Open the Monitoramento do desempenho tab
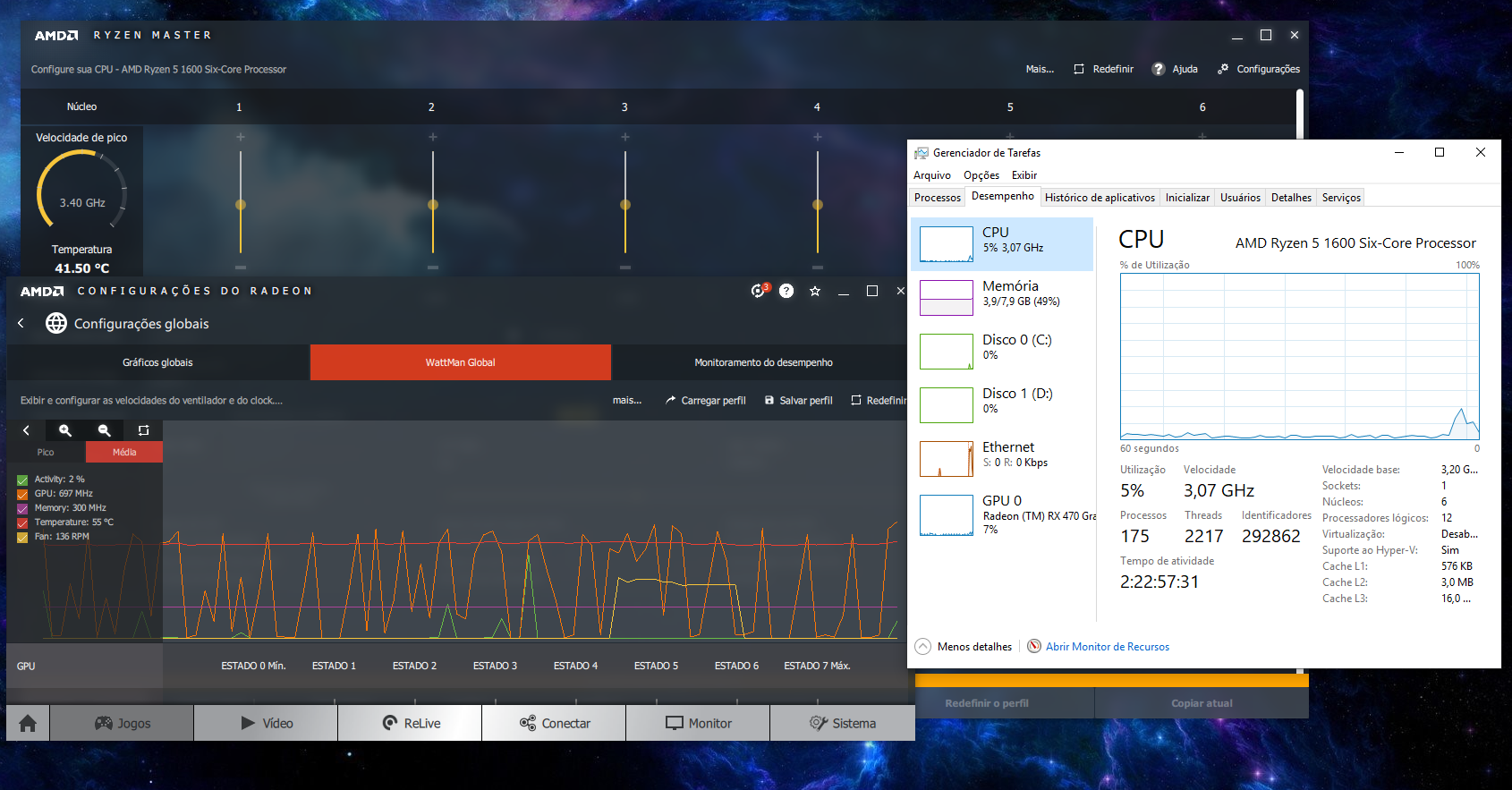Screen dimensions: 1512x790 (x=763, y=362)
